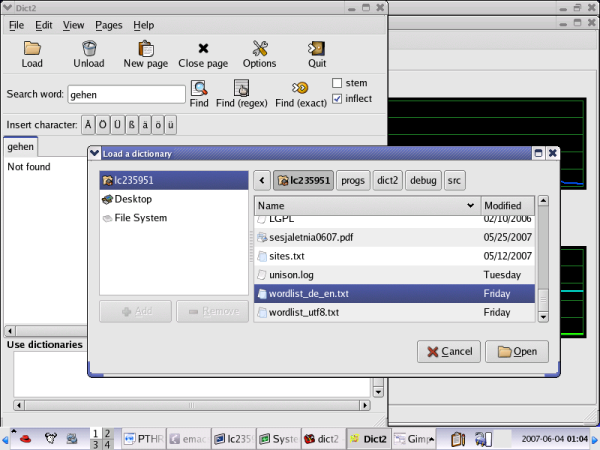Go to the progs path folder
The image size is (600, 450).
point(353,180)
